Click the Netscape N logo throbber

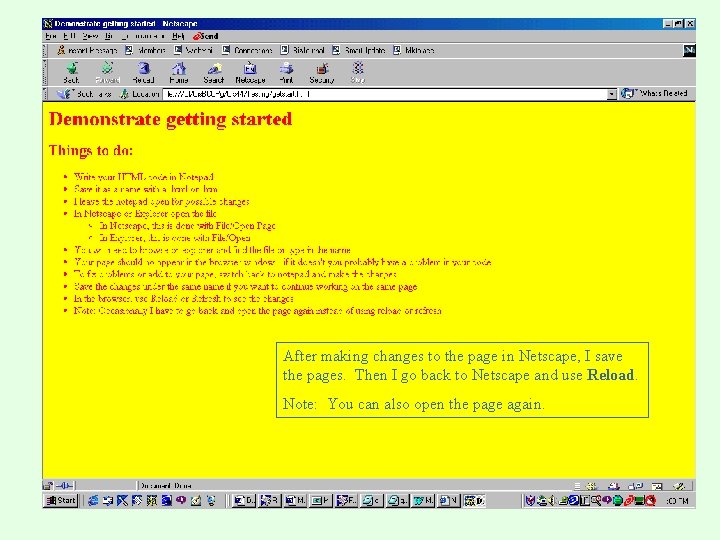pyautogui.click(x=689, y=51)
